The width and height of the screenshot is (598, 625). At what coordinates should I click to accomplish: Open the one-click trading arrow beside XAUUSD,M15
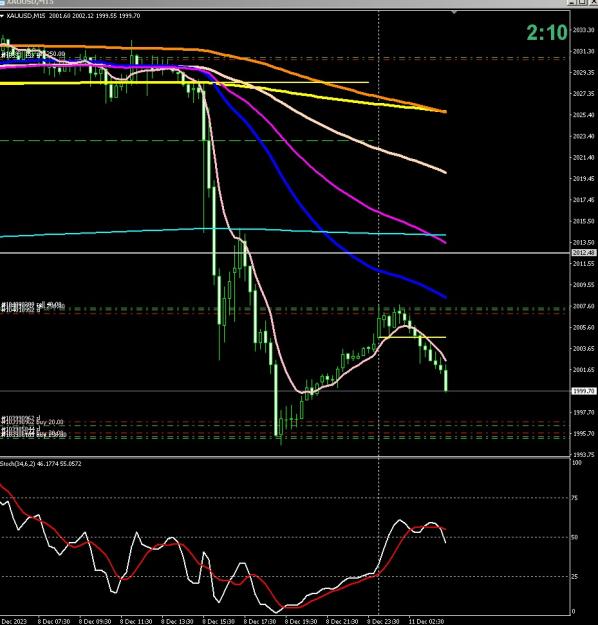coord(2,16)
